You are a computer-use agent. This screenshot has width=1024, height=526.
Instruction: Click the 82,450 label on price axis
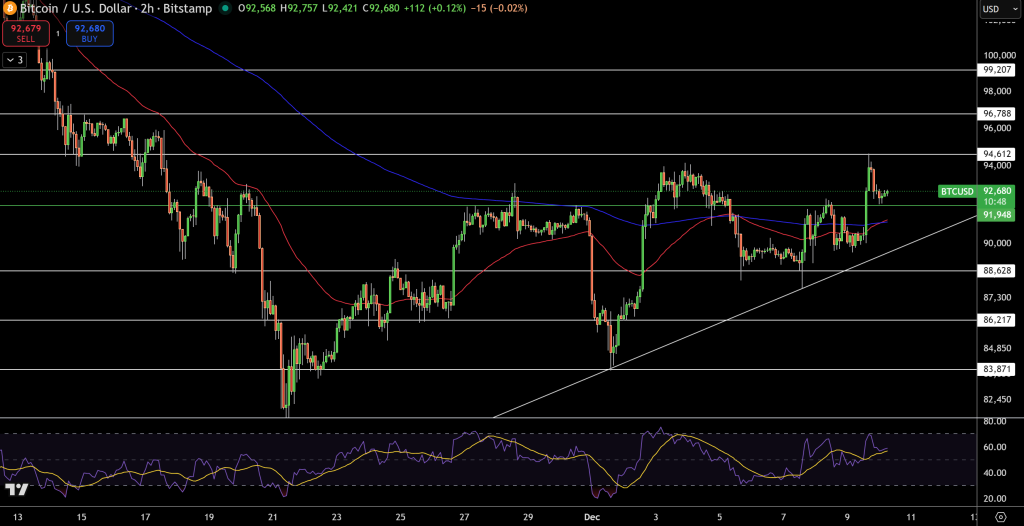(x=997, y=399)
